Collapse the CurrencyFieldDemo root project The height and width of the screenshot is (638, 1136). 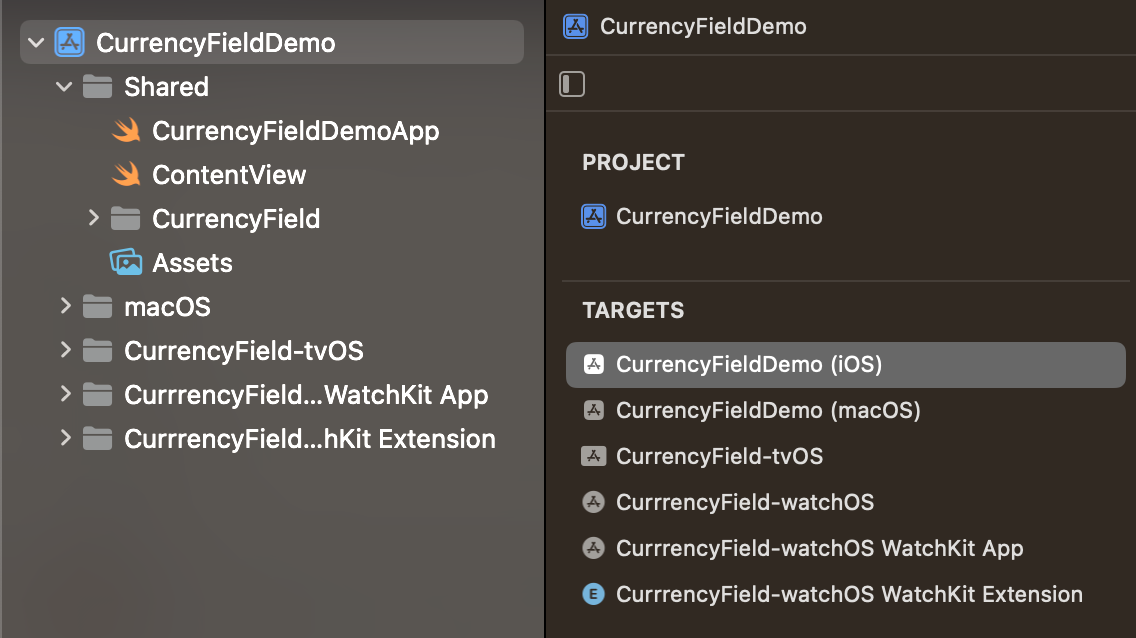37,43
